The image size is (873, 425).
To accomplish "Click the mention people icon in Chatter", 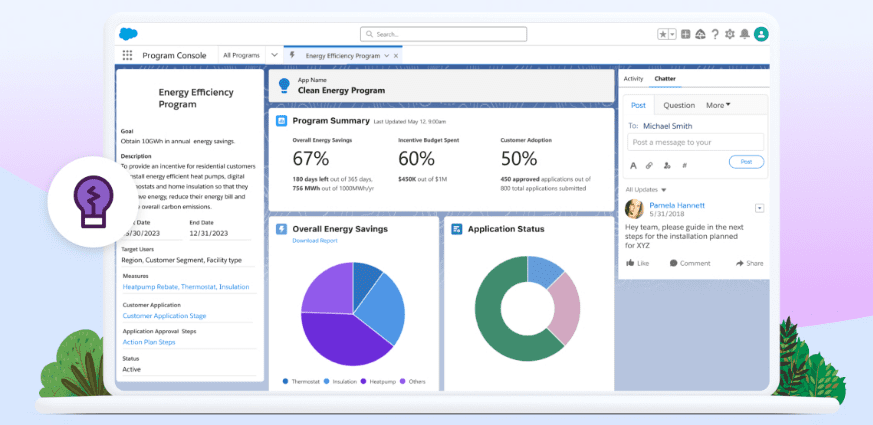I will pyautogui.click(x=666, y=165).
